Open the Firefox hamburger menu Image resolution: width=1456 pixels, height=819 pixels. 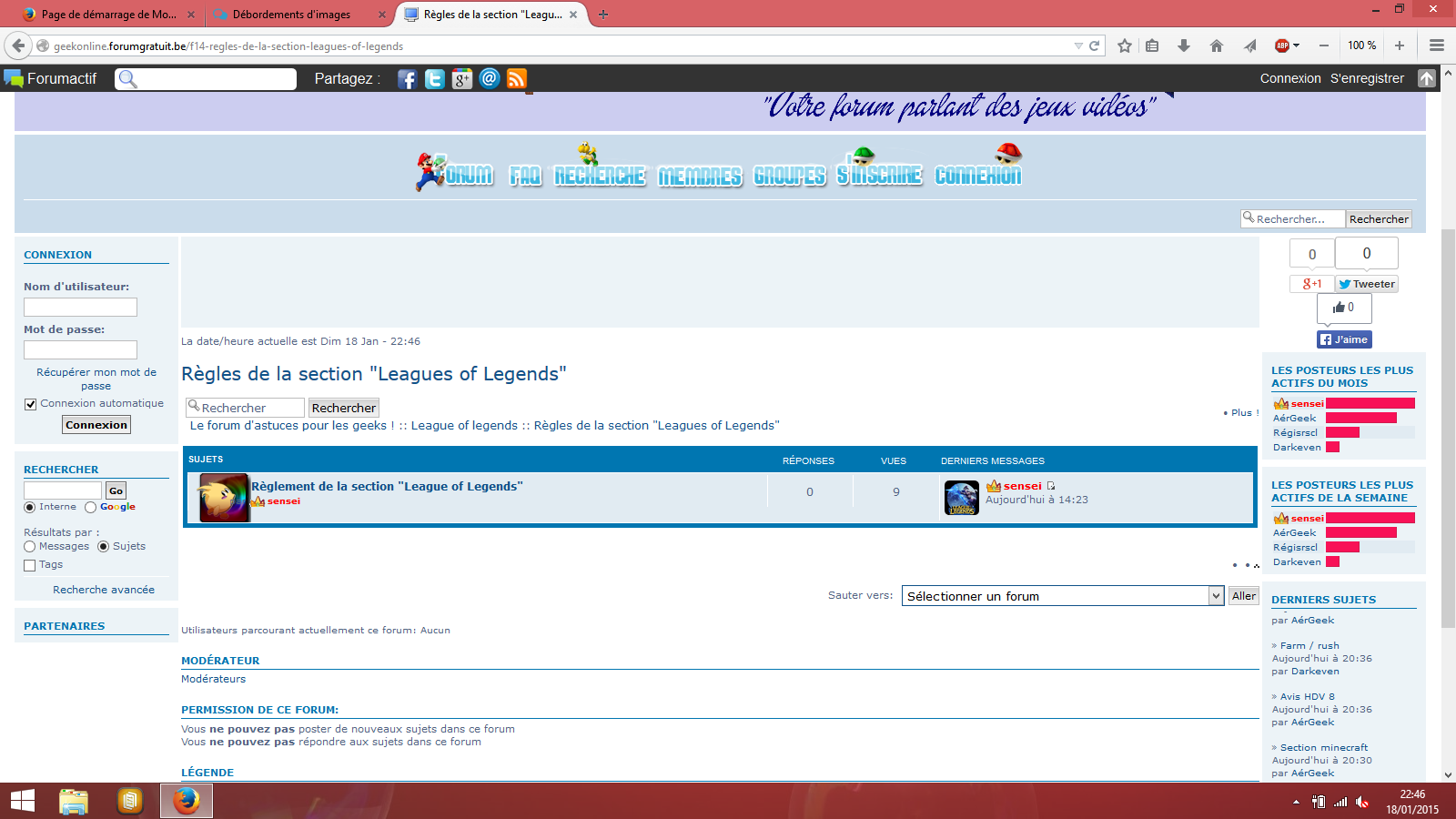pos(1437,45)
